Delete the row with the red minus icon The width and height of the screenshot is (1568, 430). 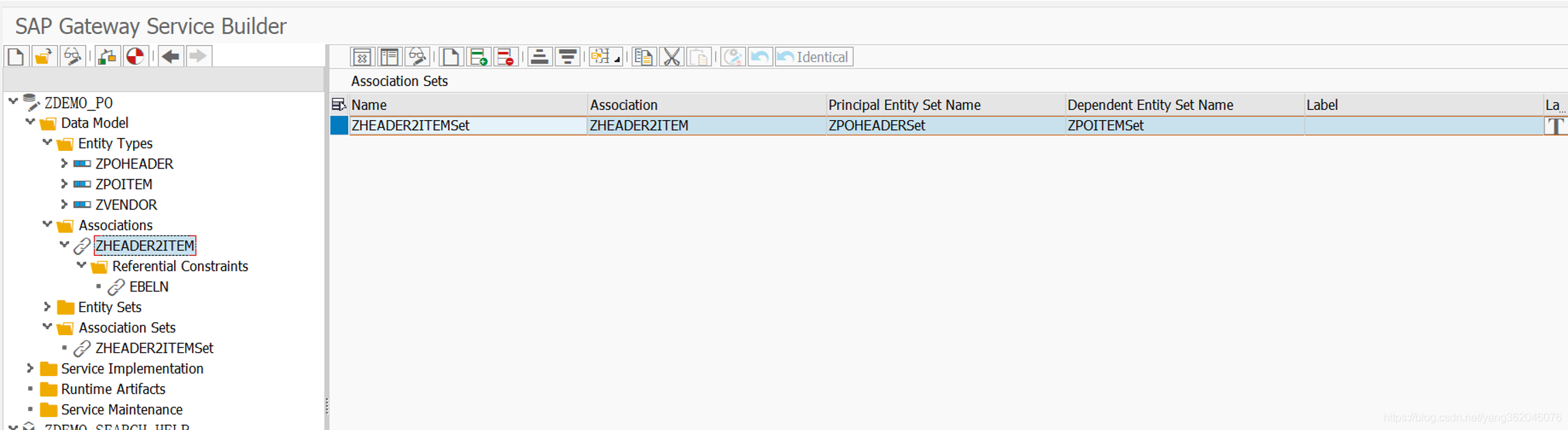(506, 57)
